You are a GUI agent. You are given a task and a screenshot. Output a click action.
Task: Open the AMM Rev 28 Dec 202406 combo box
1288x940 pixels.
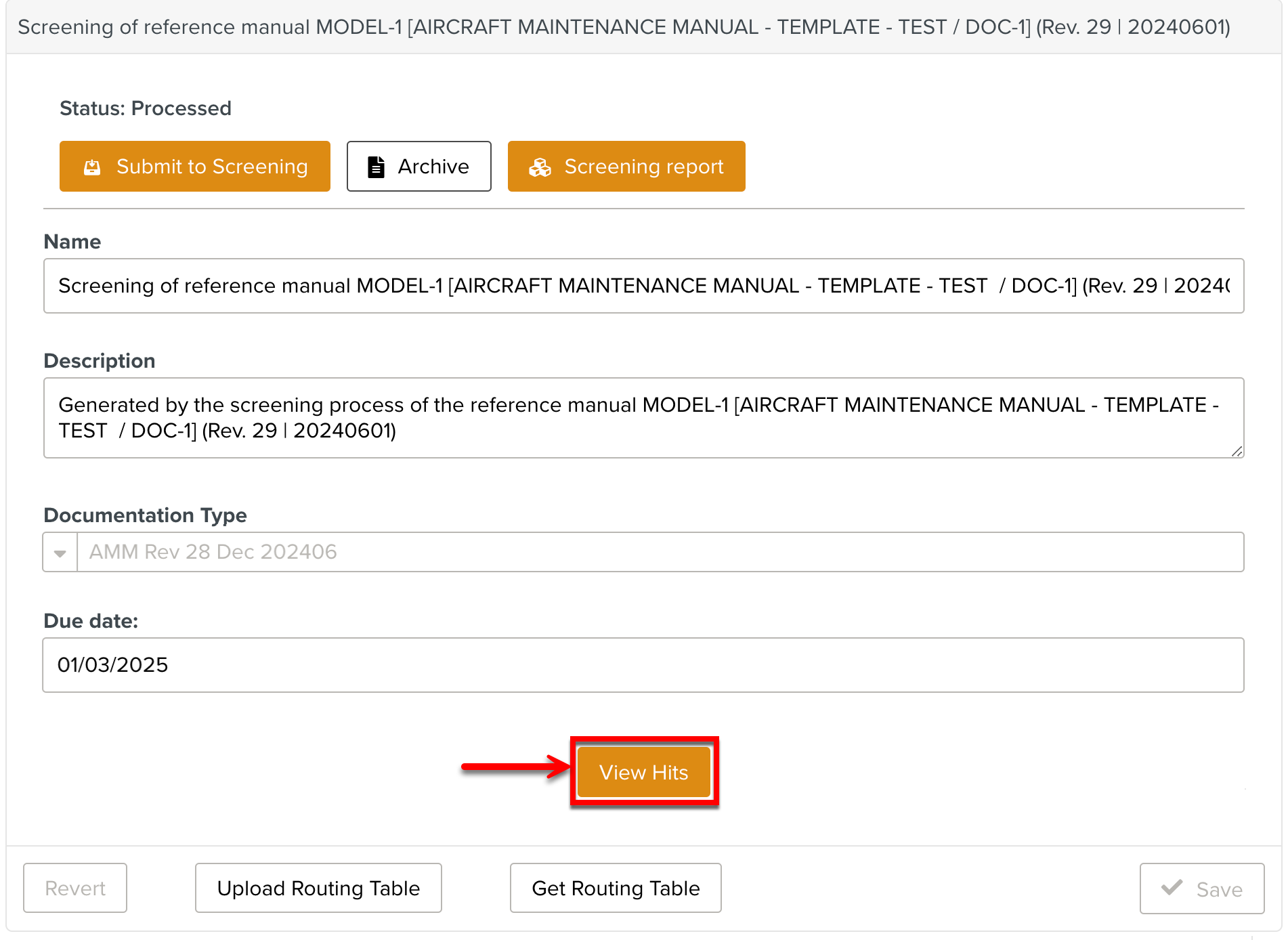[x=660, y=553]
